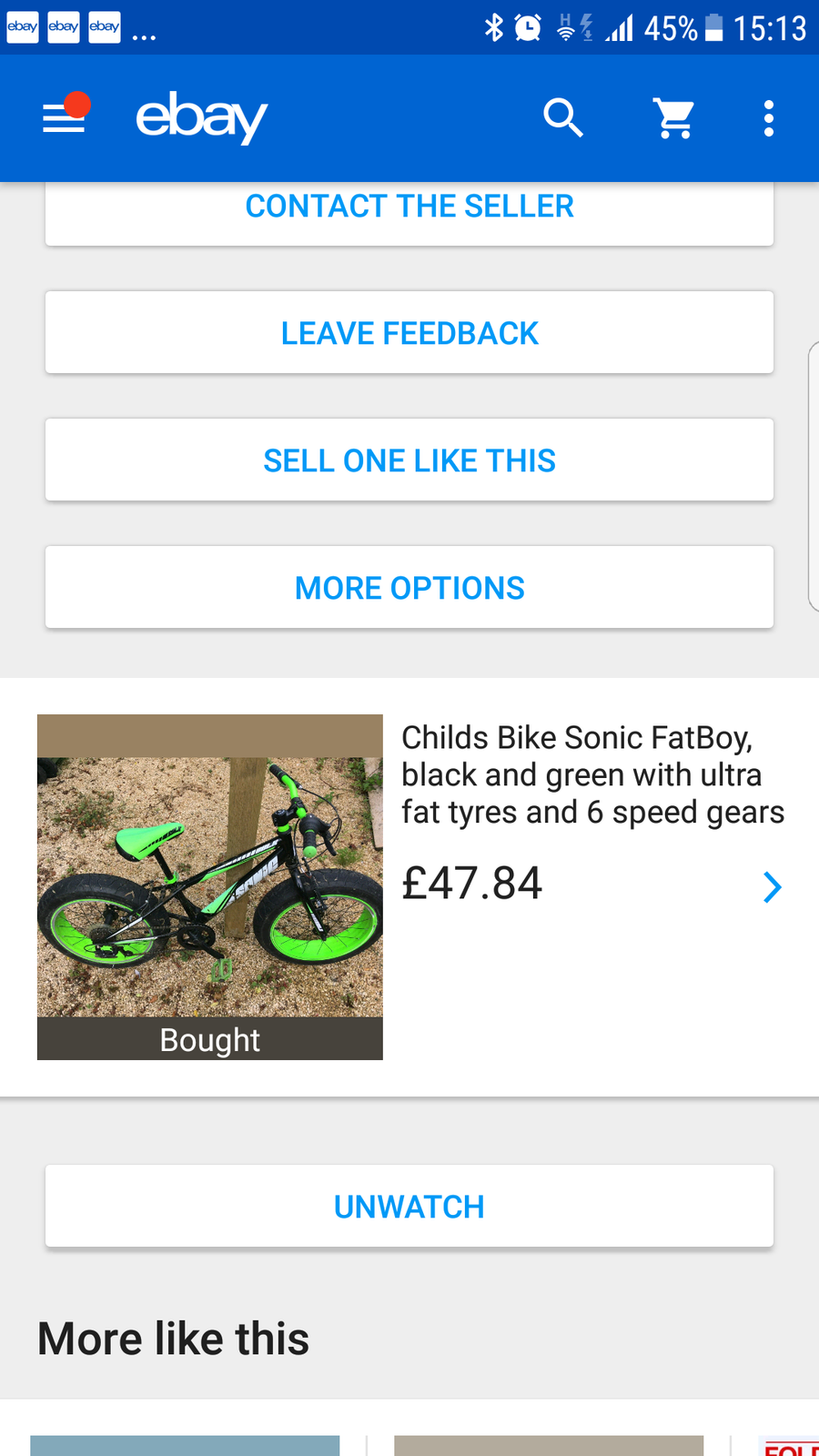The width and height of the screenshot is (819, 1456).
Task: Tap the first eBay notification icon
Action: click(x=22, y=26)
